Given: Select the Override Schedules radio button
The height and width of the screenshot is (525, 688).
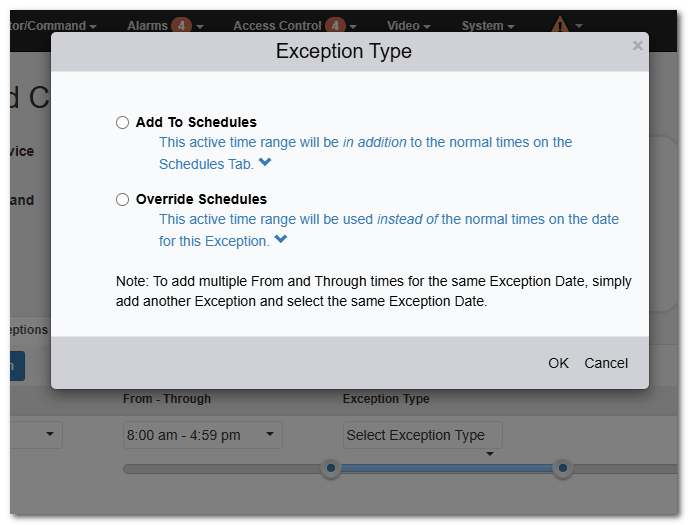Looking at the screenshot, I should point(122,200).
